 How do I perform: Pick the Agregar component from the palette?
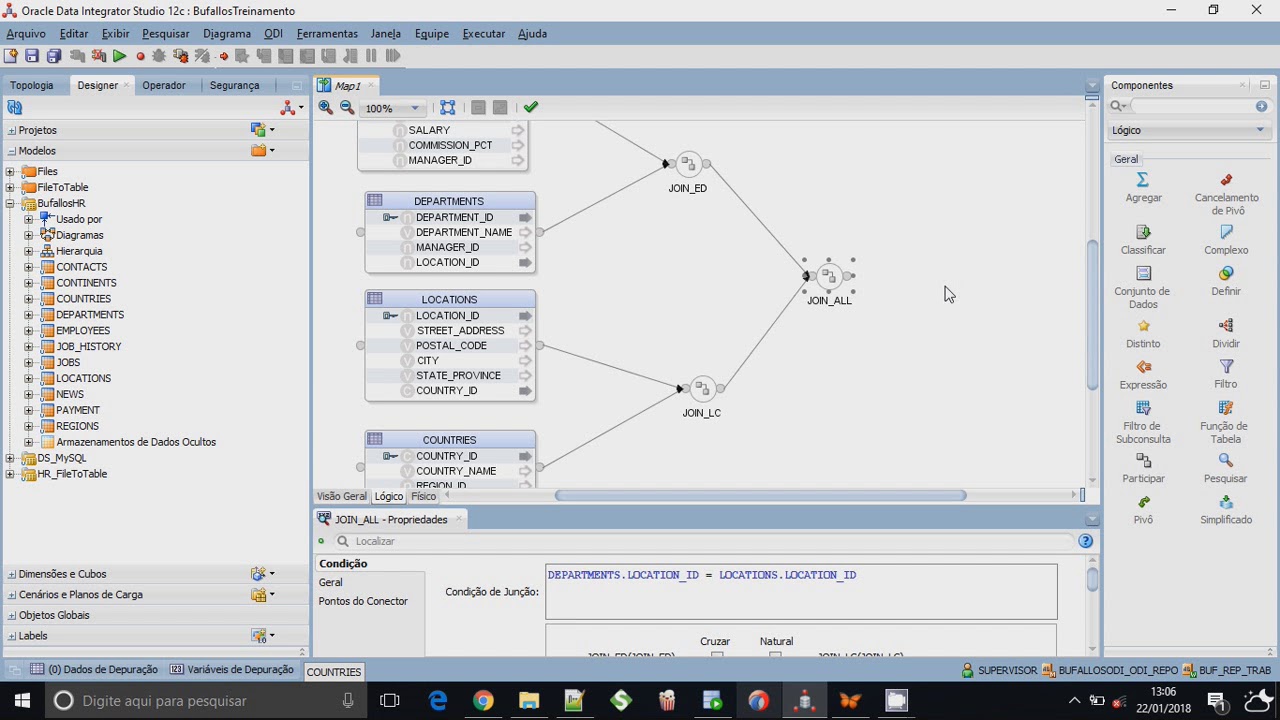click(x=1143, y=187)
